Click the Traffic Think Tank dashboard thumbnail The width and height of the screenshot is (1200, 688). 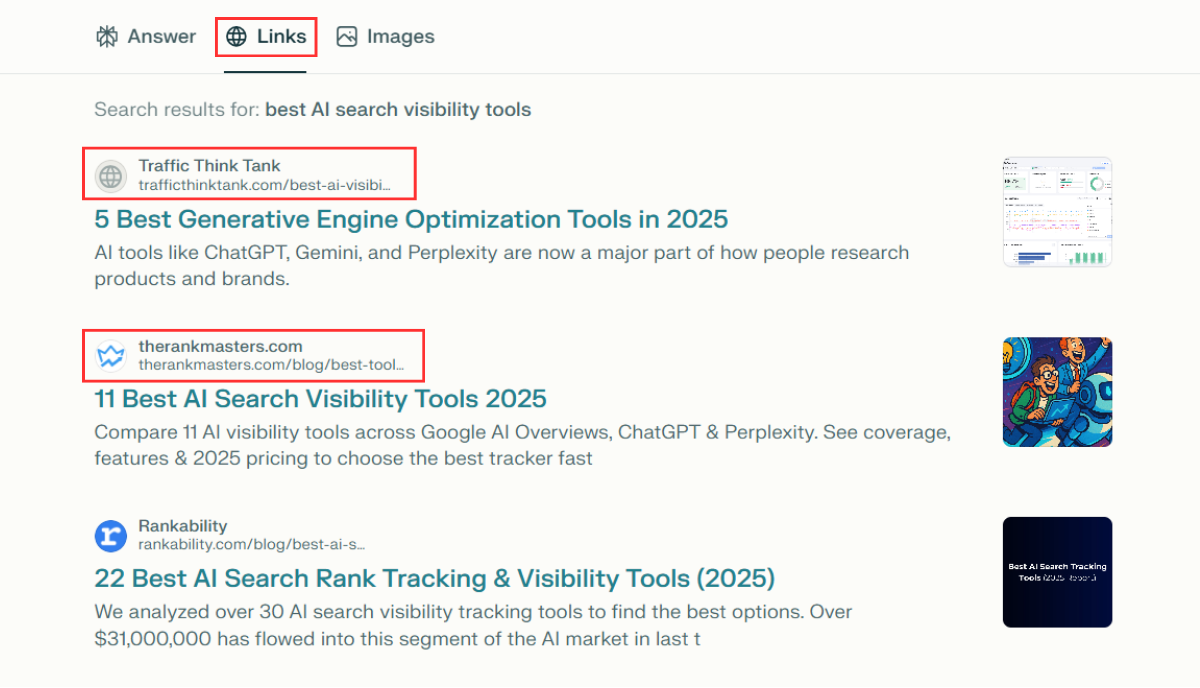click(1057, 212)
